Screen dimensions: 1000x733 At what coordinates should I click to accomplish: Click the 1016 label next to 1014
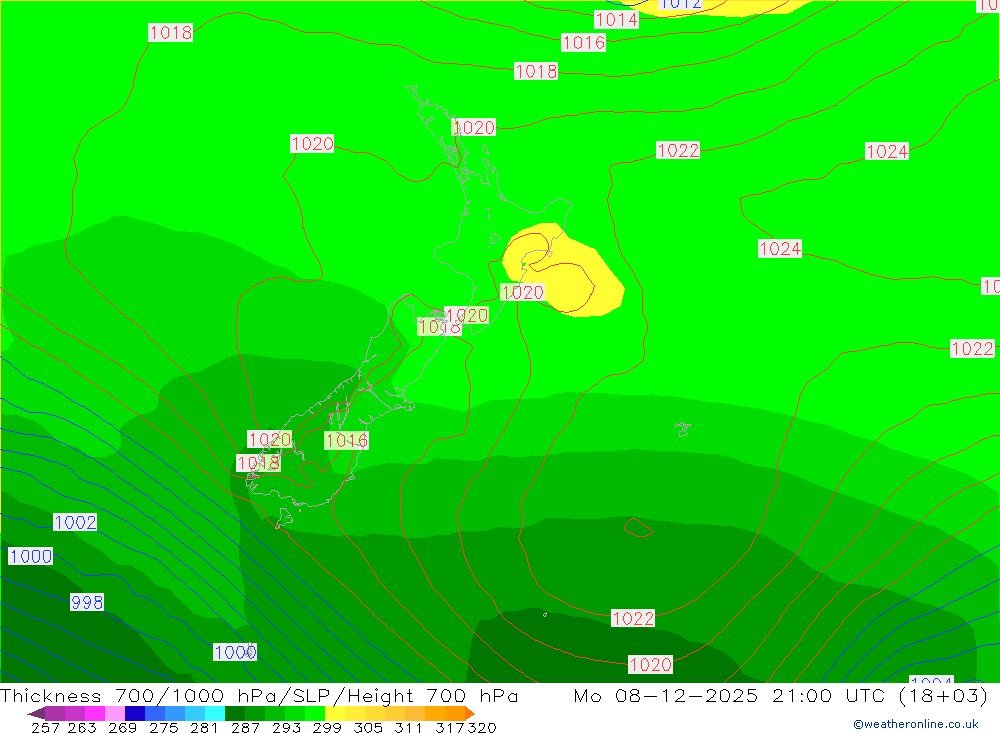click(584, 43)
